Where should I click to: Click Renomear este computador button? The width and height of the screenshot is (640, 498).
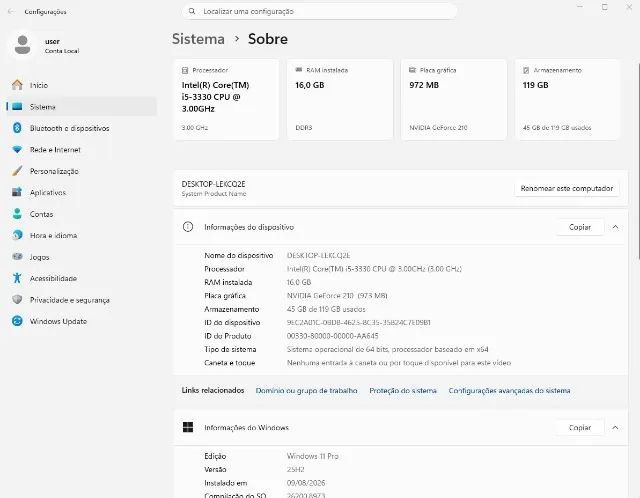[567, 188]
